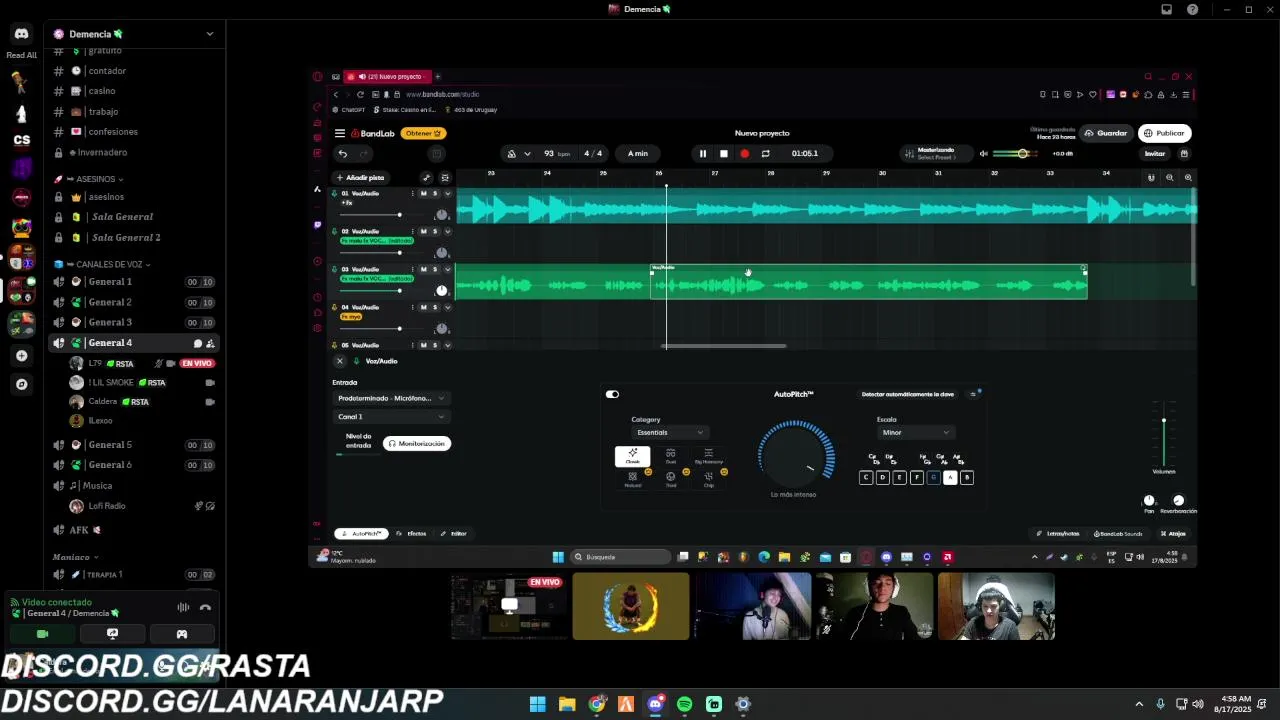This screenshot has width=1280, height=720.
Task: Open the Category Essentials dropdown
Action: point(669,433)
